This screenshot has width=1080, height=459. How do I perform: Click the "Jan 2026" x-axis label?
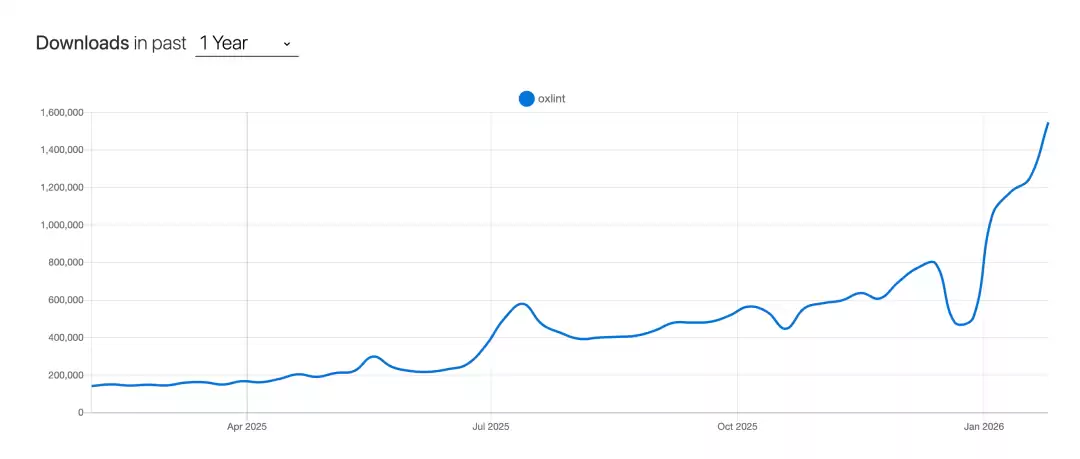coord(983,426)
